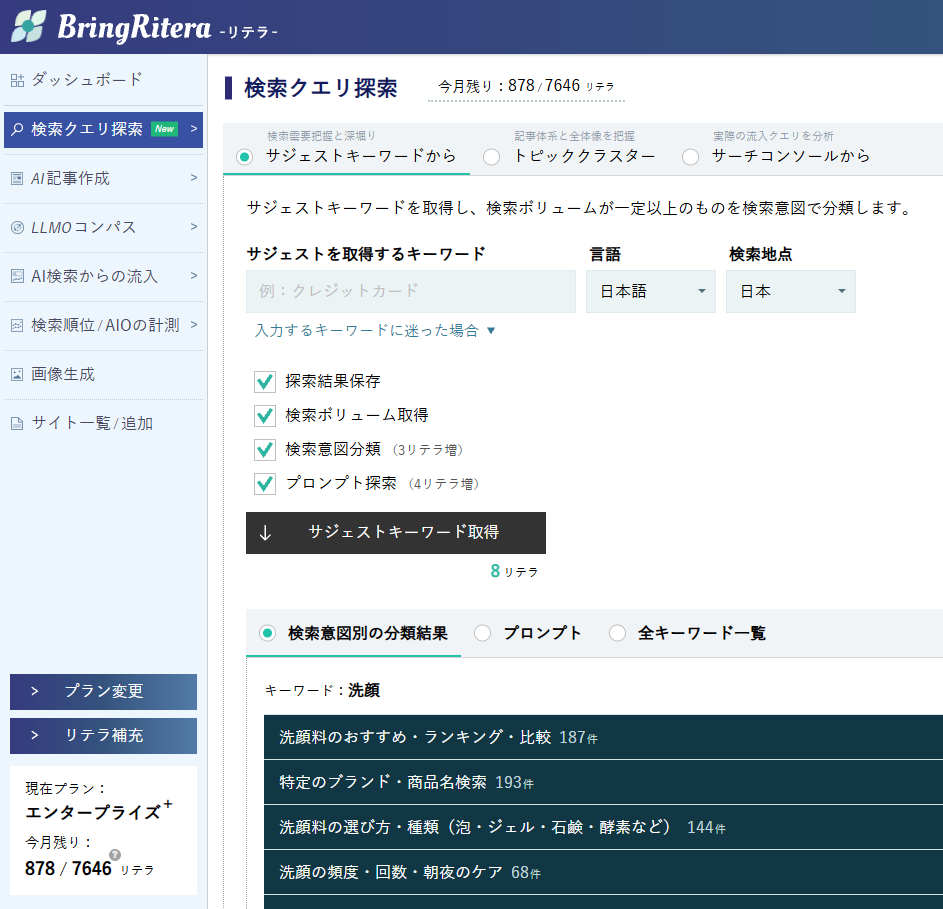This screenshot has width=943, height=909.
Task: Expand 洗顔料の選び方・種類 row
Action: (603, 827)
